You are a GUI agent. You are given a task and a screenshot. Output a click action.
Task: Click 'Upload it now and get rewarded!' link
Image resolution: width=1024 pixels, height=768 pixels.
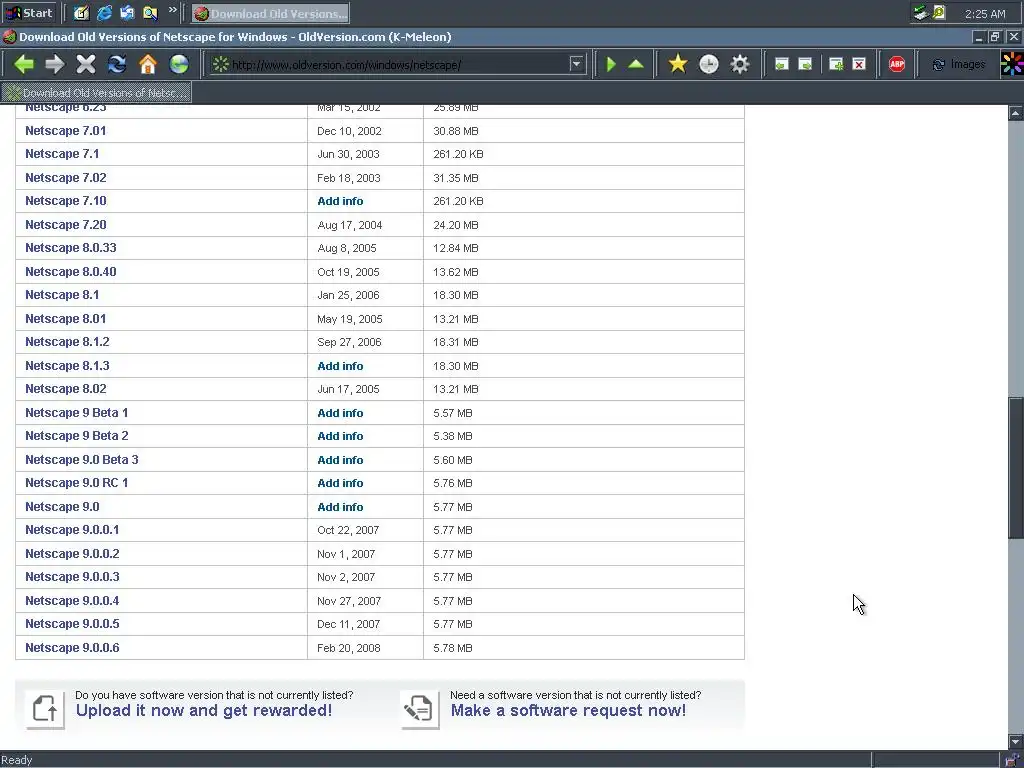click(204, 711)
